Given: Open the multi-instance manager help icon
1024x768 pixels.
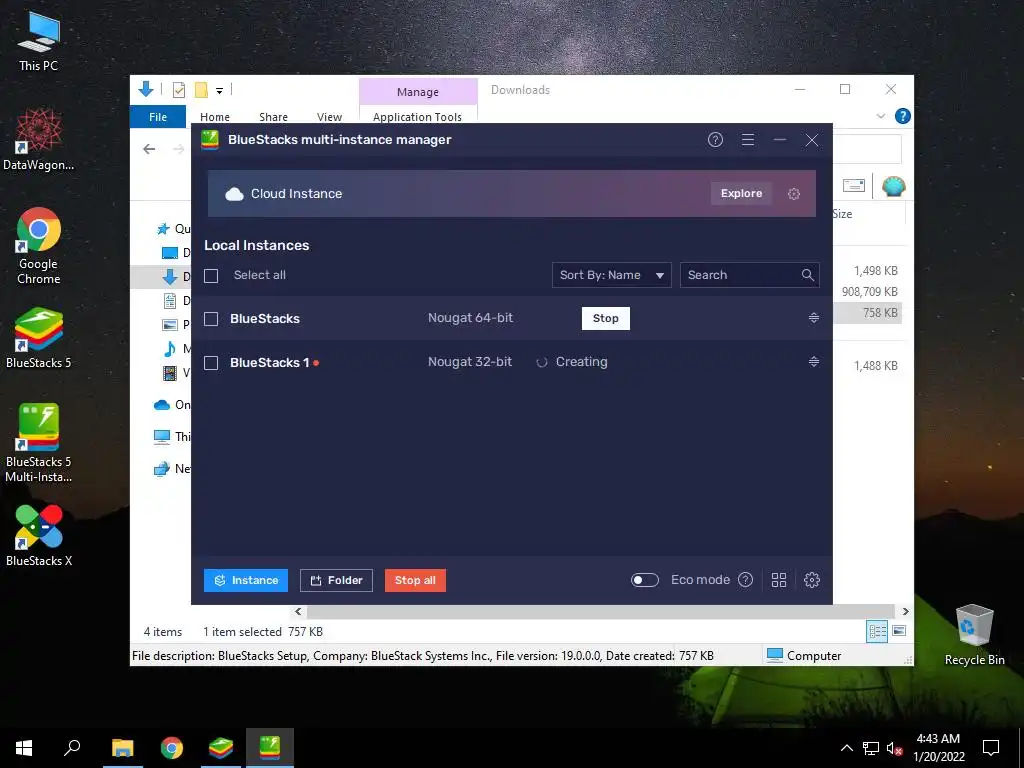Looking at the screenshot, I should tap(715, 140).
